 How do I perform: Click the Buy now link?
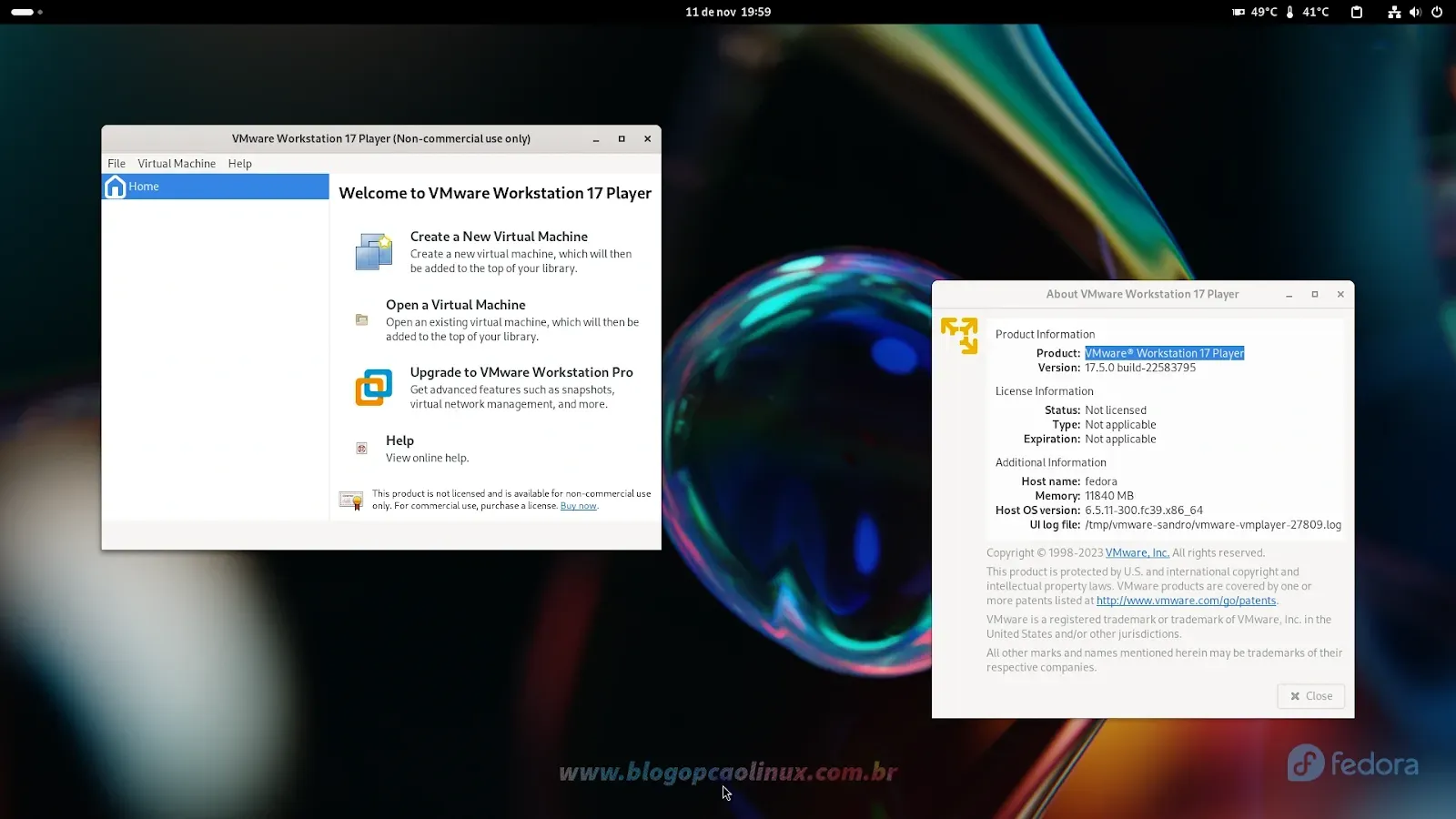pyautogui.click(x=579, y=506)
